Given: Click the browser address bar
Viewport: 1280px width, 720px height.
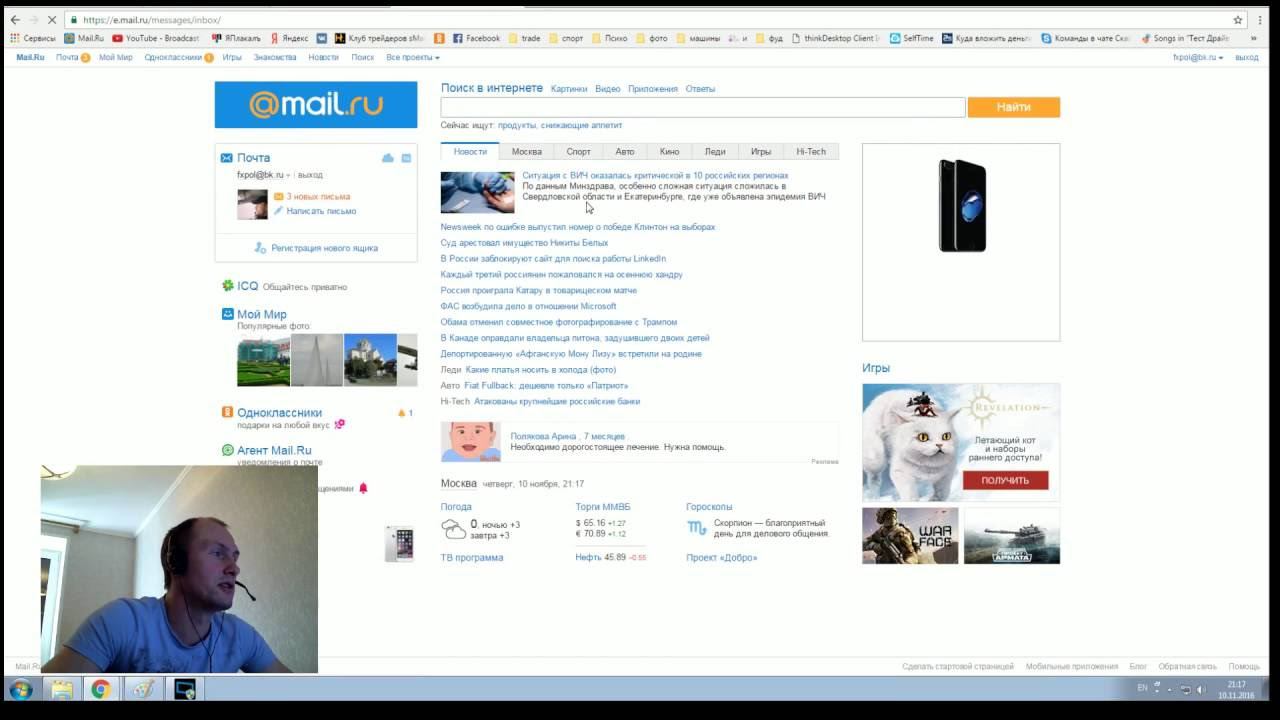Looking at the screenshot, I should pyautogui.click(x=650, y=20).
